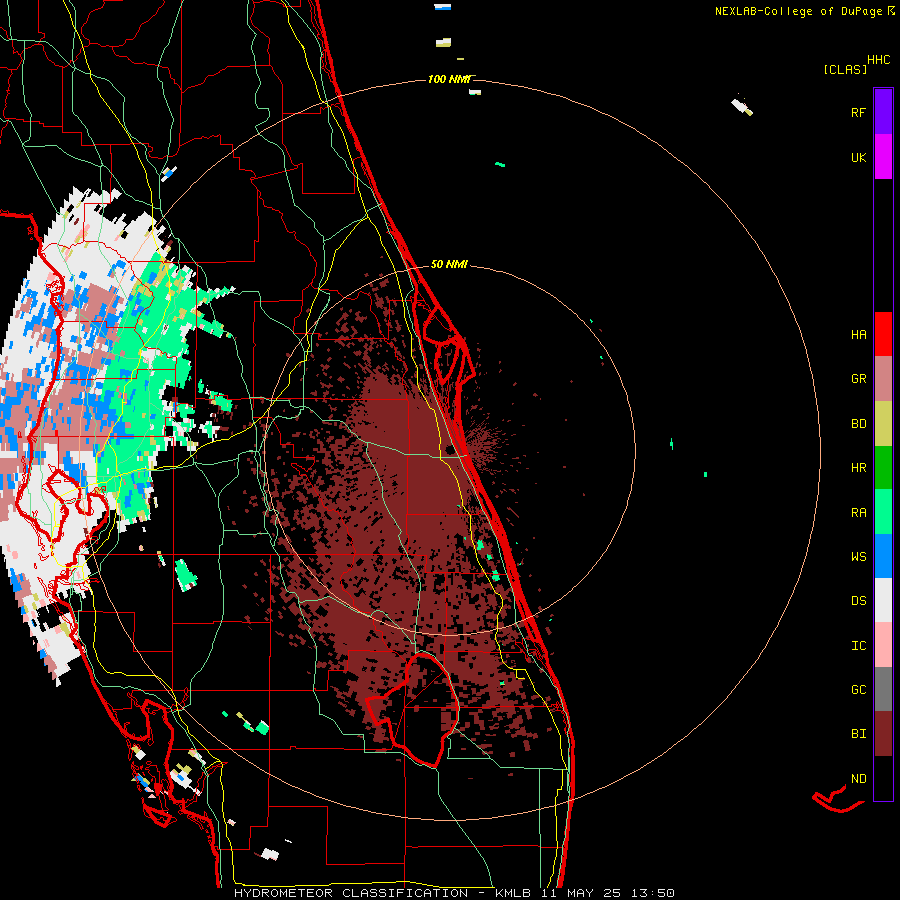This screenshot has height=900, width=900.
Task: Click the [CLAS] units label
Action: pos(845,69)
